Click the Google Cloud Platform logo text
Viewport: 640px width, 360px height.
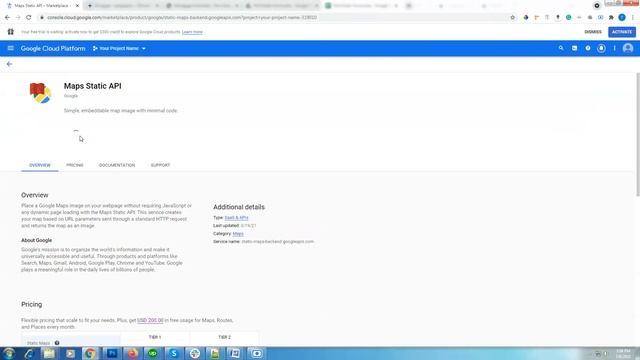53,48
